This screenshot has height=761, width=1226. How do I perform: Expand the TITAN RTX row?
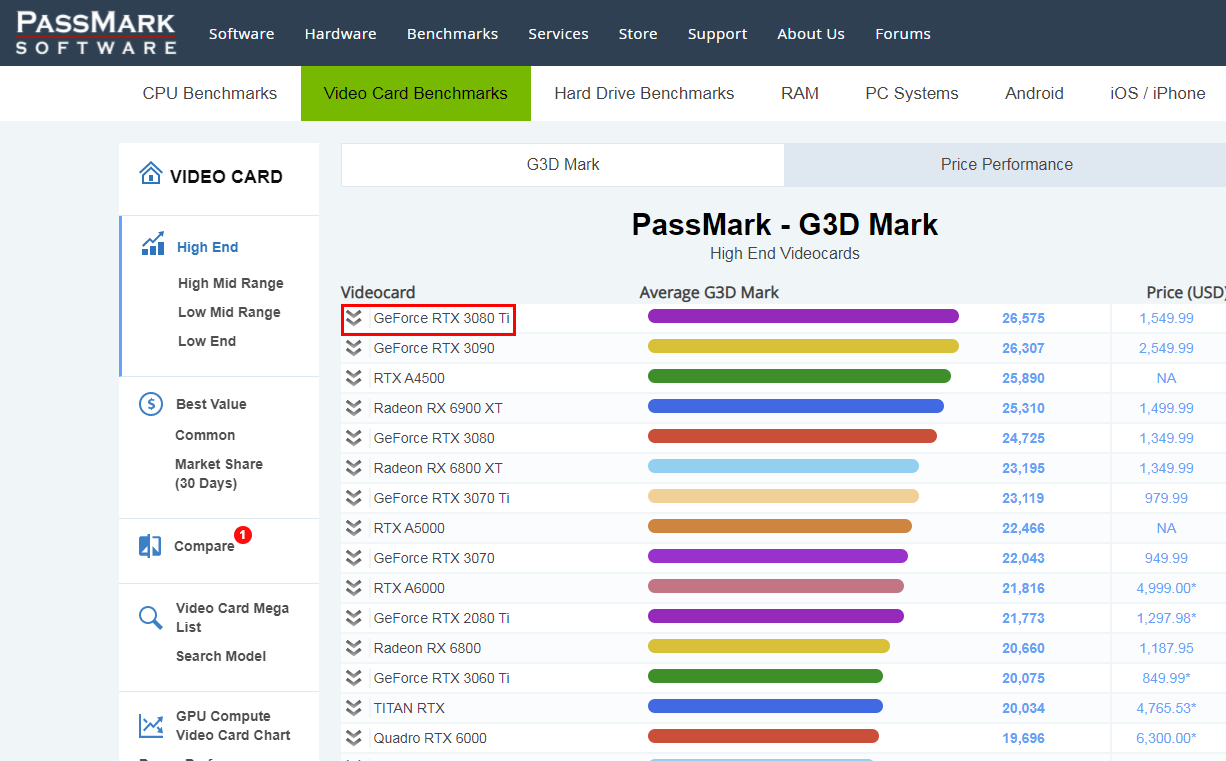coord(353,708)
